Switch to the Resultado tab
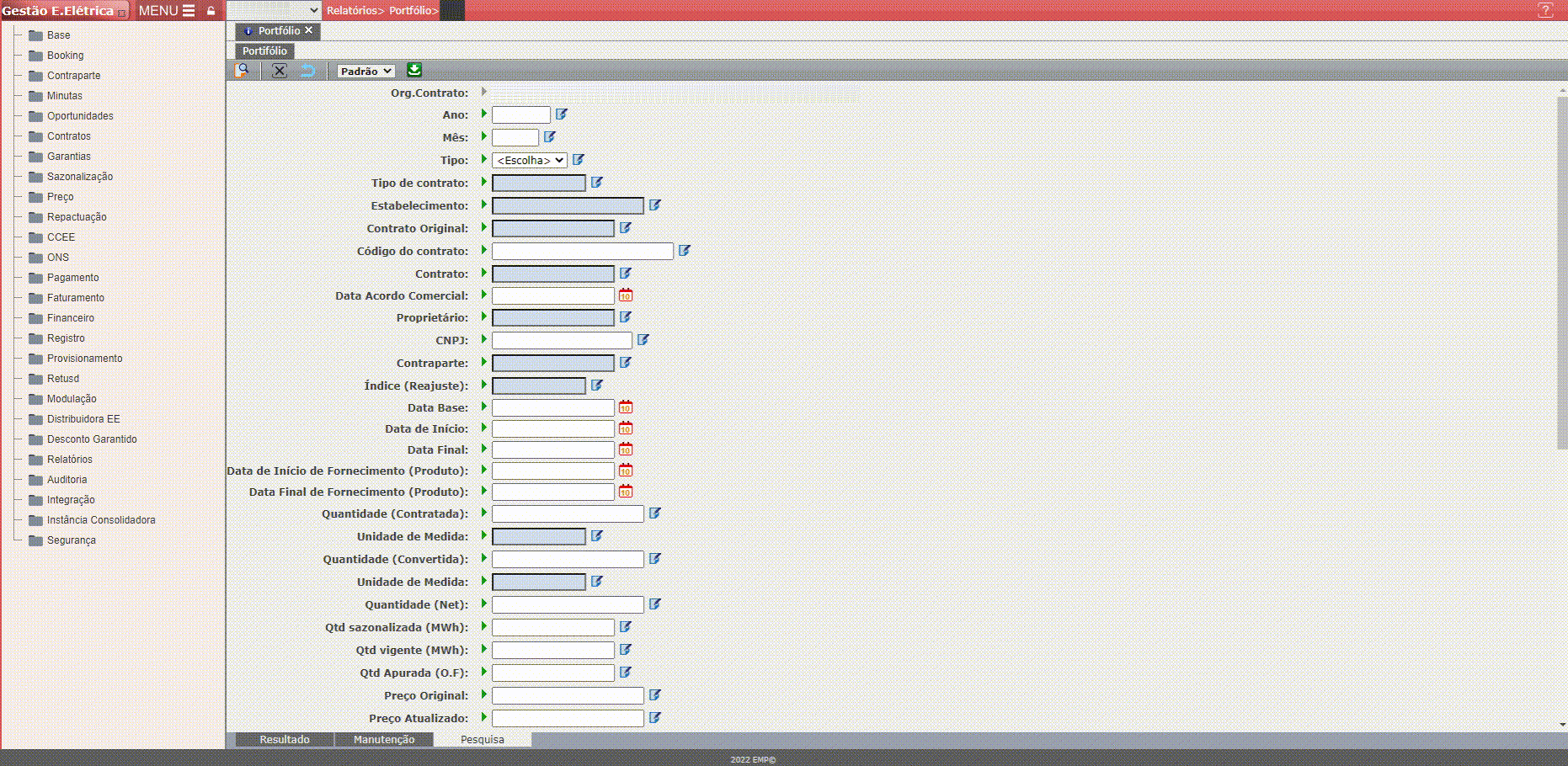The width and height of the screenshot is (1568, 766). click(x=285, y=739)
